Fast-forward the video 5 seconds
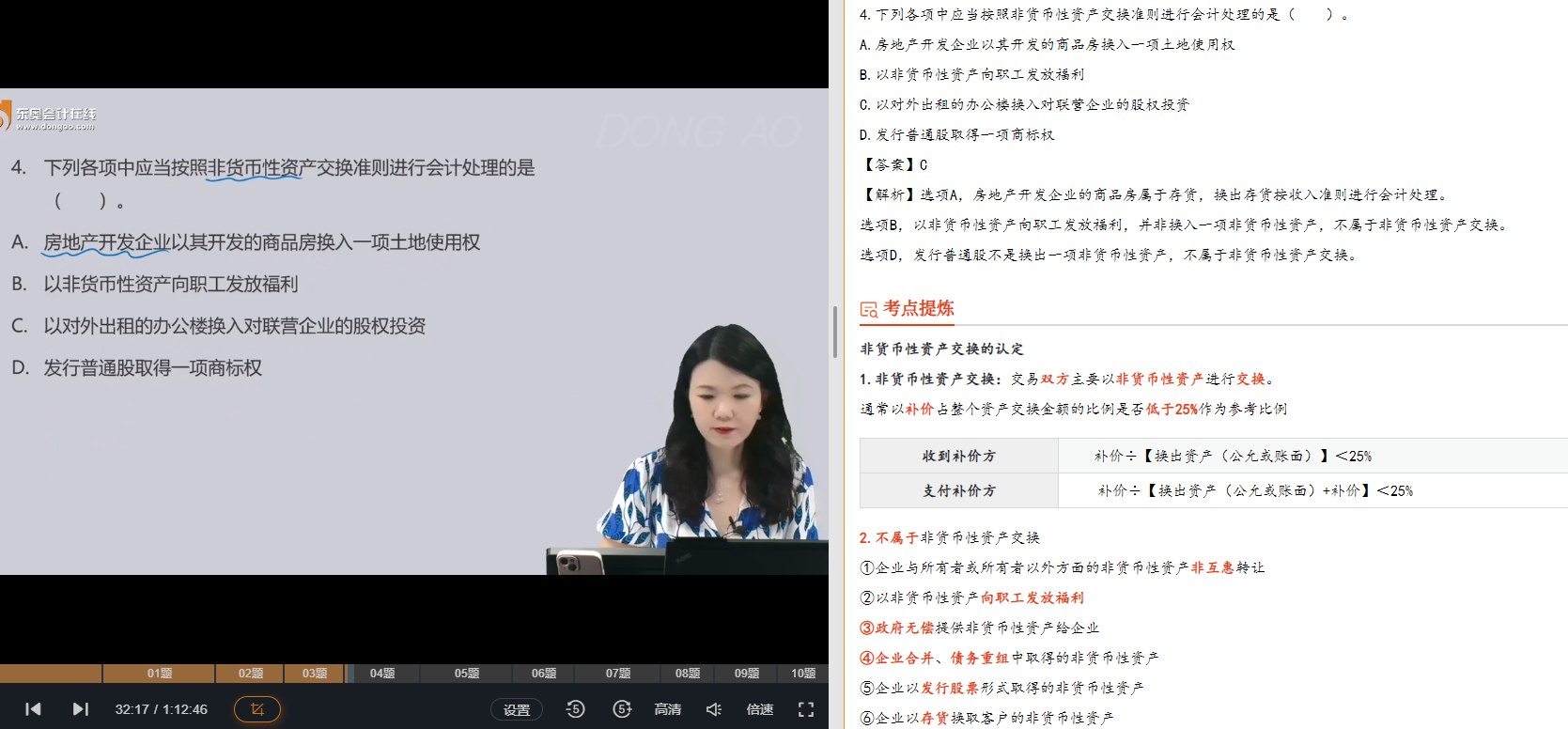The height and width of the screenshot is (729, 1568). (622, 709)
